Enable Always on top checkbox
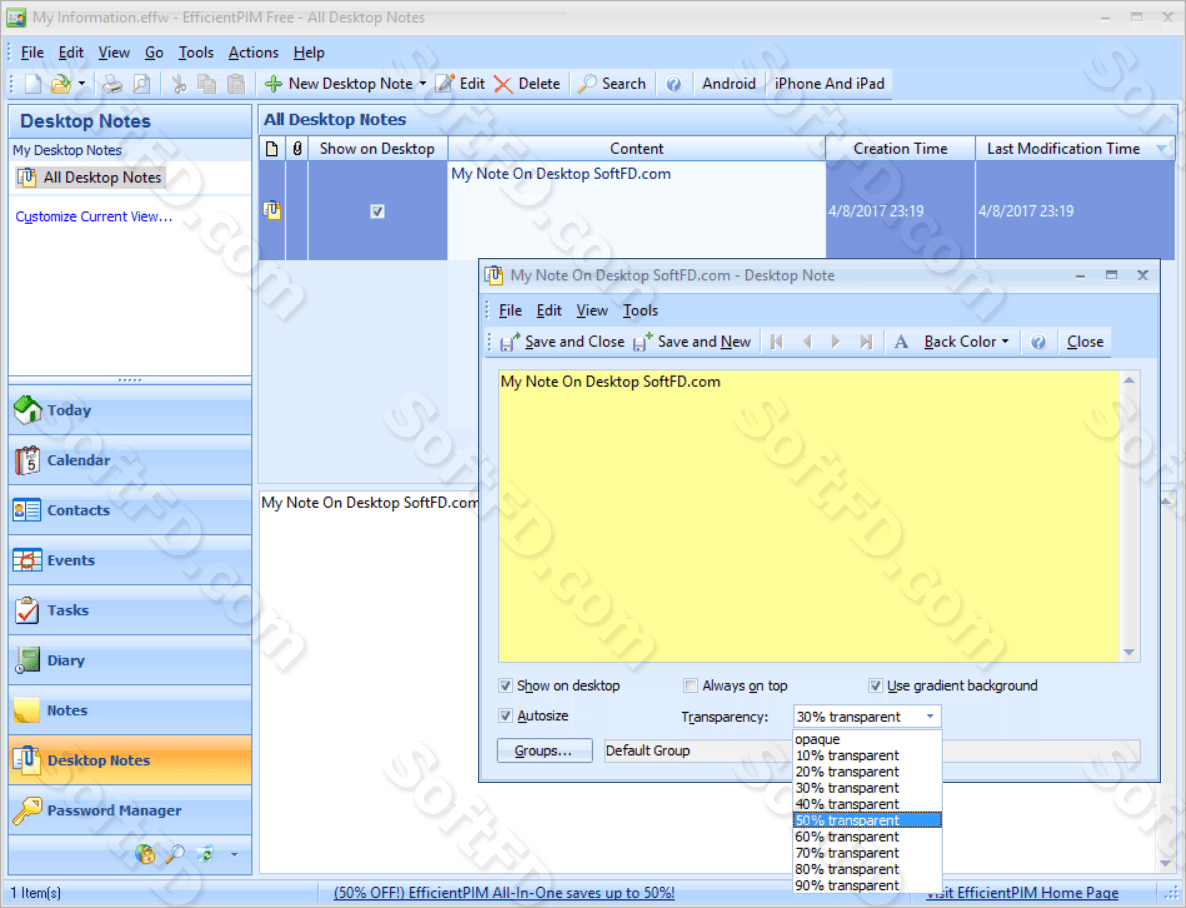Image resolution: width=1186 pixels, height=908 pixels. (x=690, y=686)
